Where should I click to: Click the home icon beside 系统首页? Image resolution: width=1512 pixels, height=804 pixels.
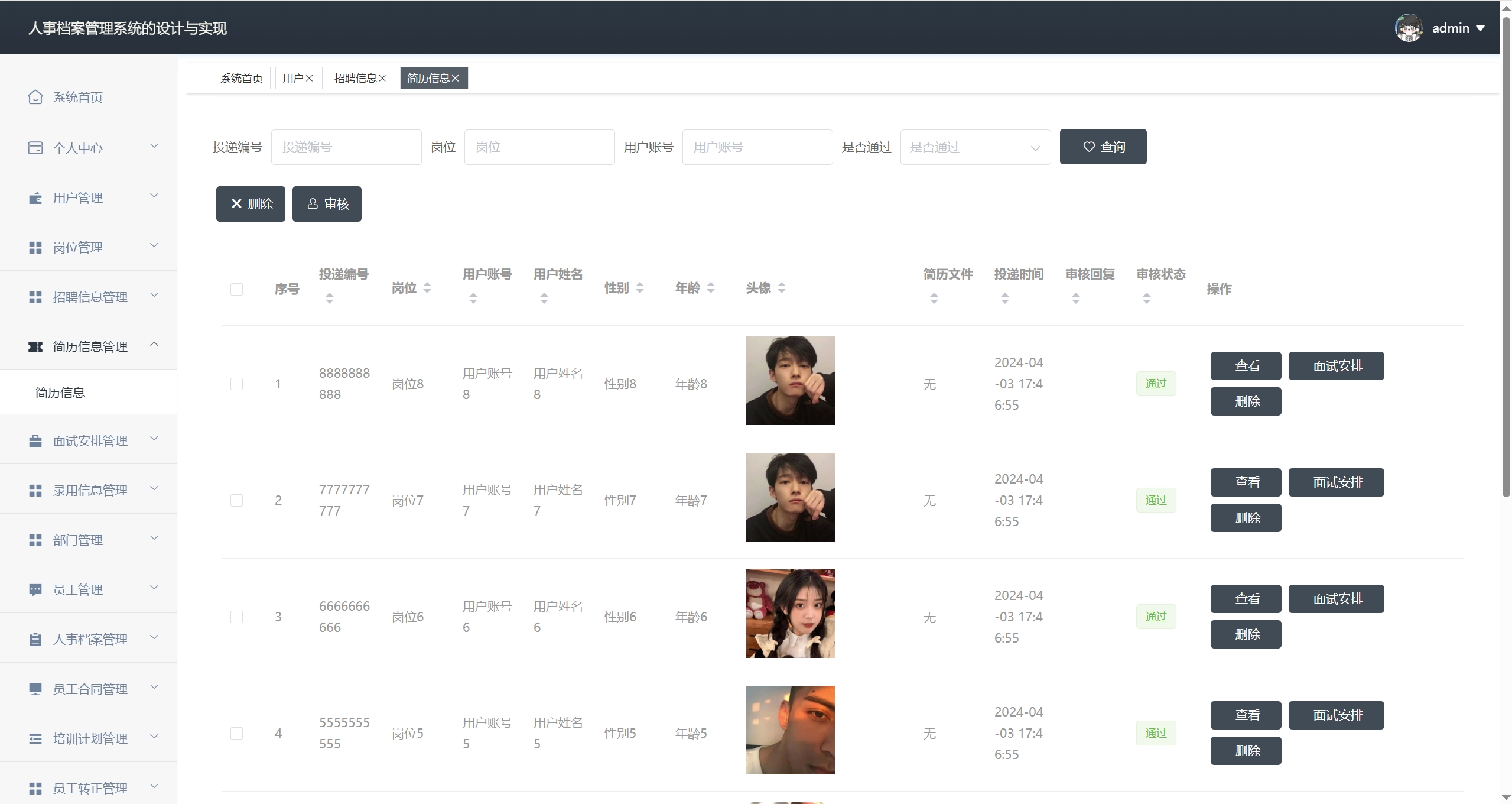click(x=35, y=97)
